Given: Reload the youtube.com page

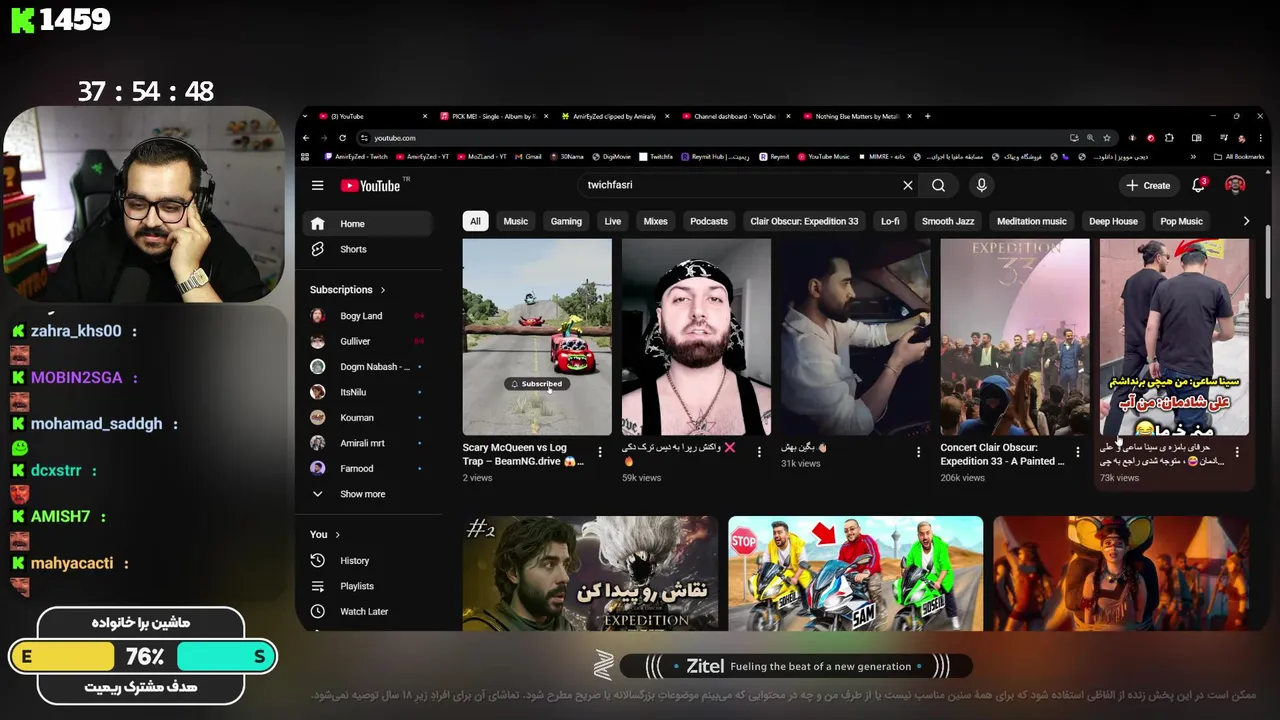Looking at the screenshot, I should pos(342,138).
